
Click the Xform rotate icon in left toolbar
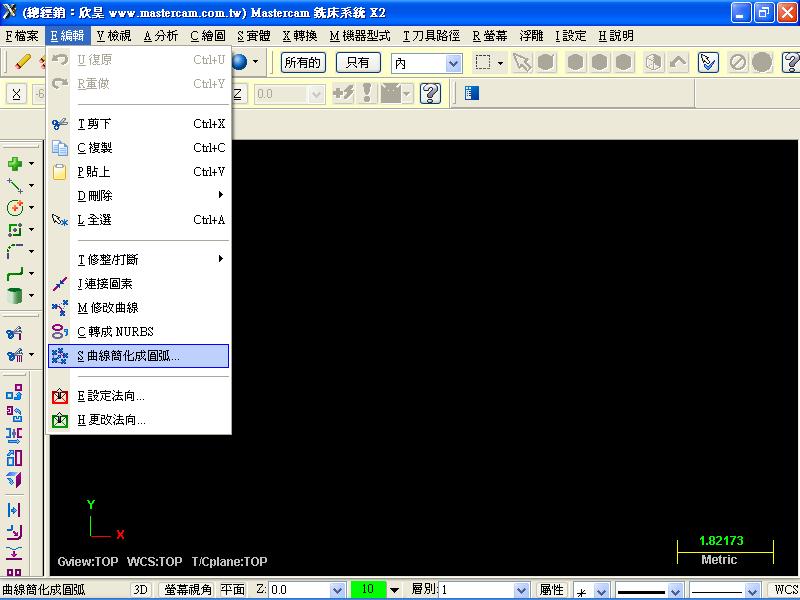click(x=14, y=414)
